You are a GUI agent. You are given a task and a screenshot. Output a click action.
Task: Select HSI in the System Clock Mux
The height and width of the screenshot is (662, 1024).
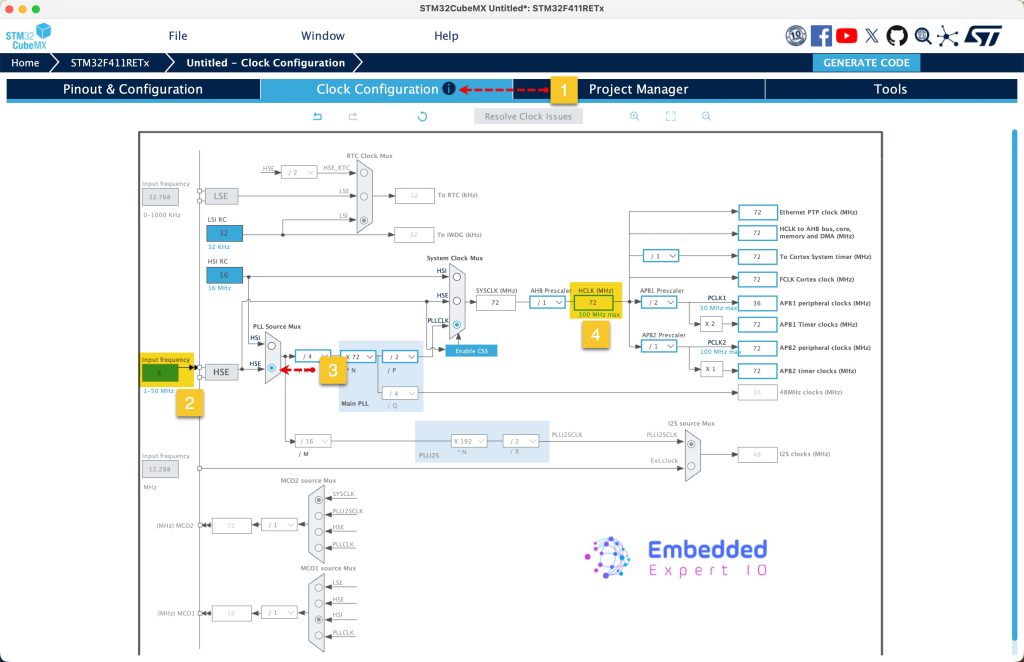coord(457,277)
